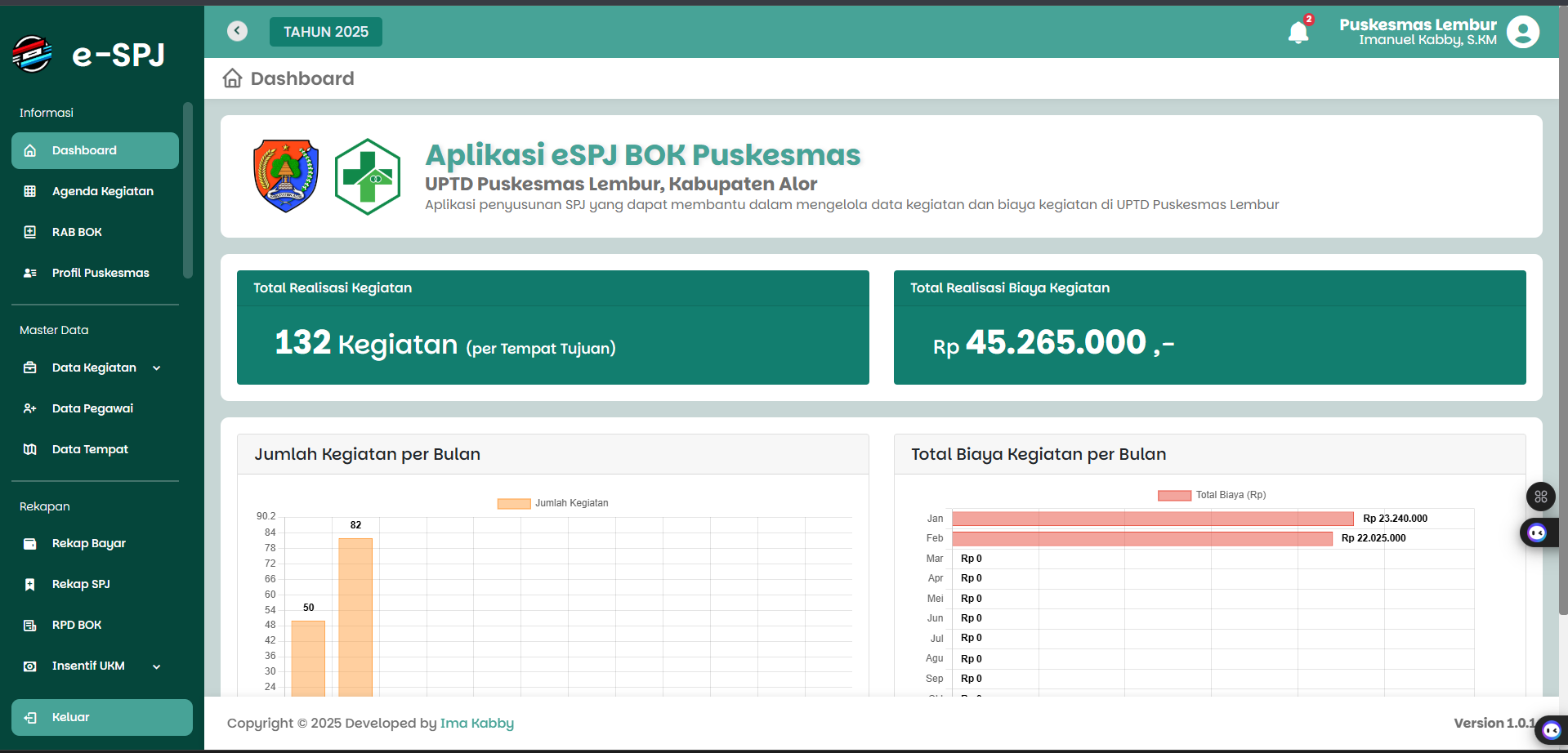The image size is (1568, 753).
Task: Go to Dashboard menu item
Action: 95,150
